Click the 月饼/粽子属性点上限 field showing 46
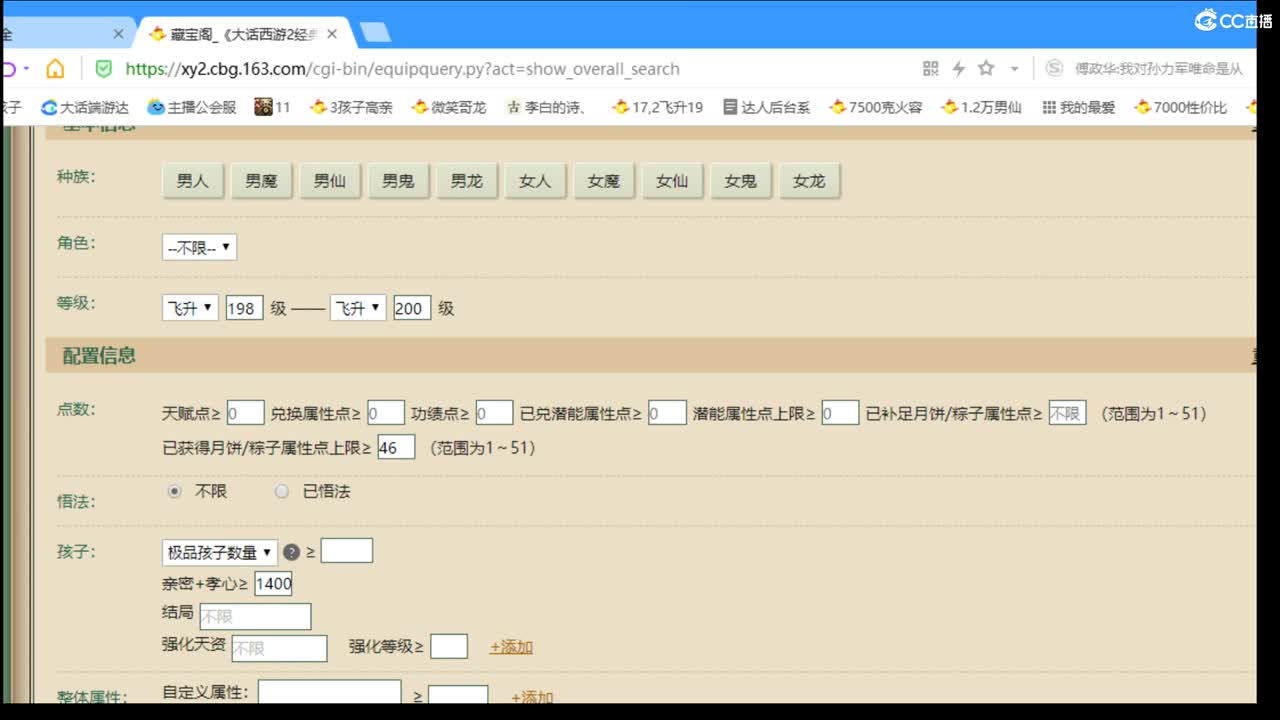This screenshot has height=720, width=1280. (396, 447)
